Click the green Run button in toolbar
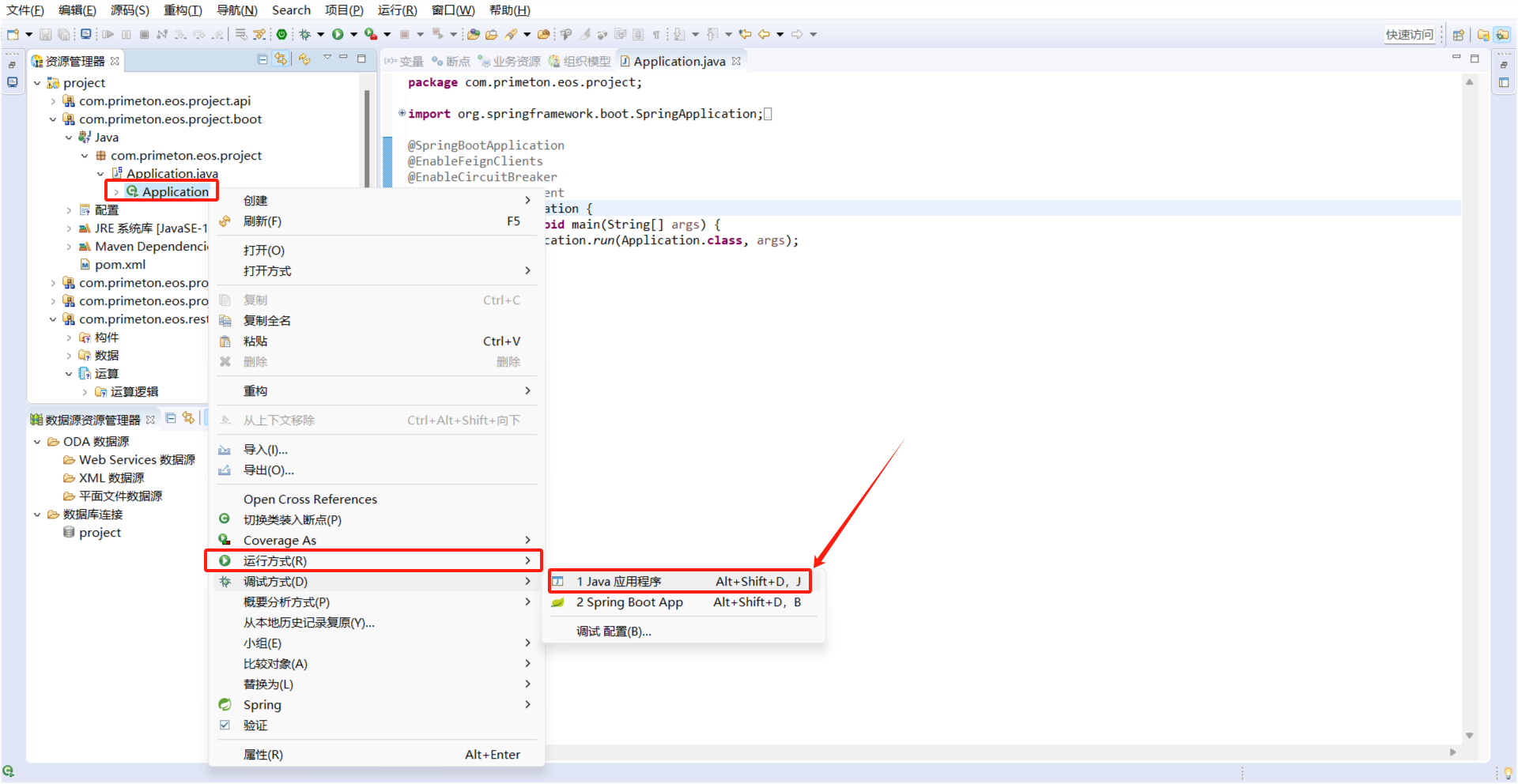1518x784 pixels. (338, 34)
